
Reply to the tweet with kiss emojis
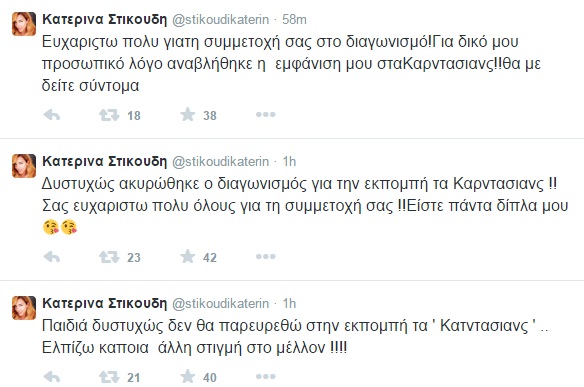click(x=52, y=257)
